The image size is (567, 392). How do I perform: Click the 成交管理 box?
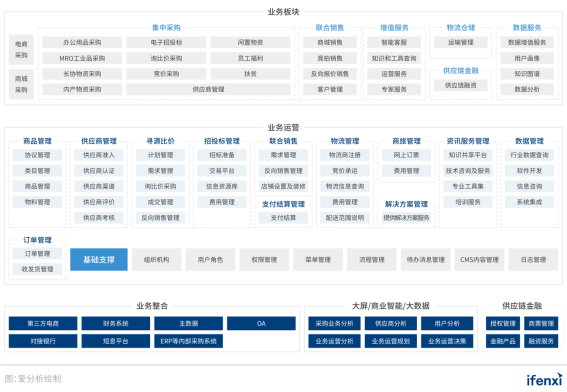tap(160, 202)
